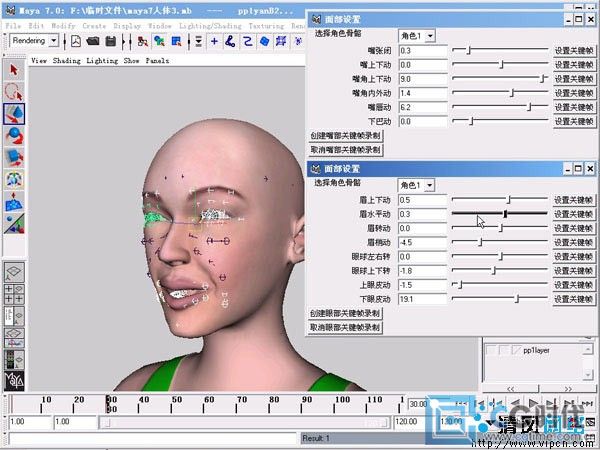Click the go to end of playback button
This screenshot has height=450, width=600.
pyautogui.click(x=587, y=403)
